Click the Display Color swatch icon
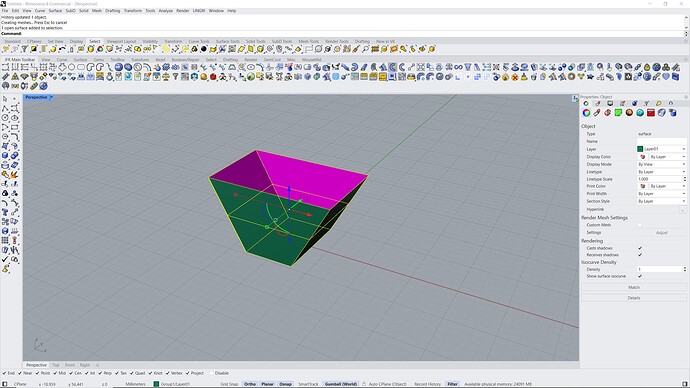Viewport: 690px width, 388px height. (642, 157)
